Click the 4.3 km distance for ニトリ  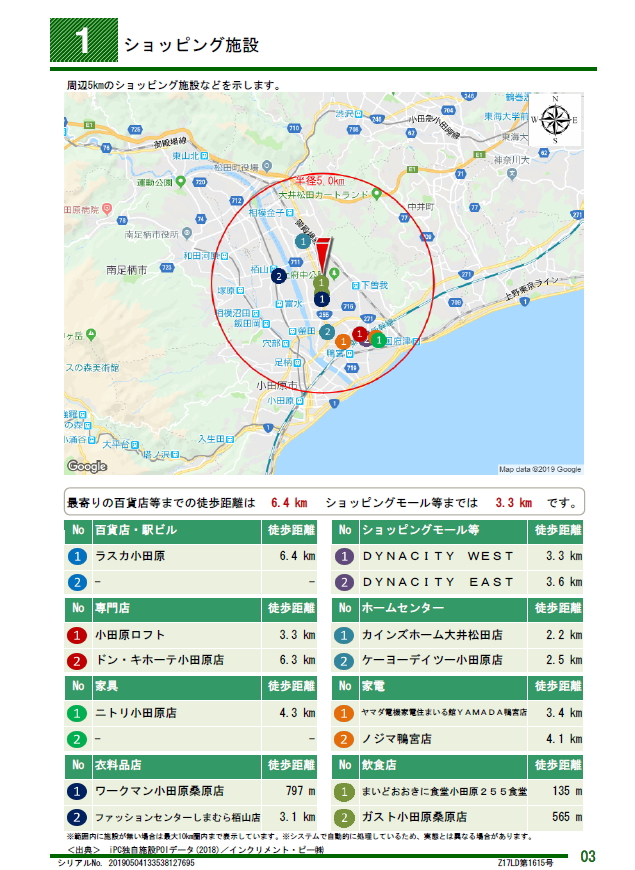click(298, 713)
